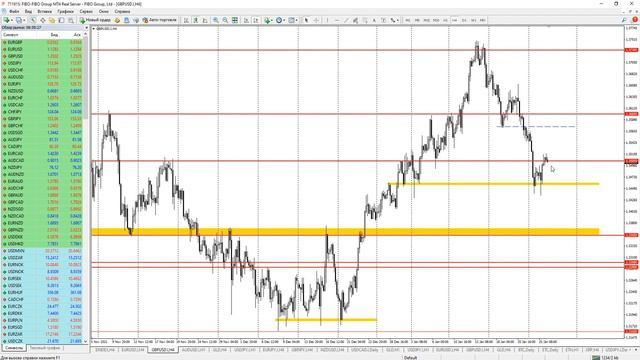
Task: Switch chart to line chart icon
Action: 205,20
